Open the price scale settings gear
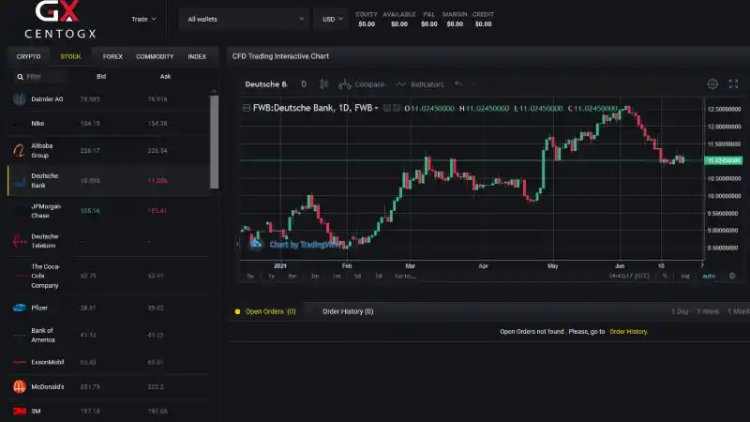The height and width of the screenshot is (422, 750). [732, 276]
